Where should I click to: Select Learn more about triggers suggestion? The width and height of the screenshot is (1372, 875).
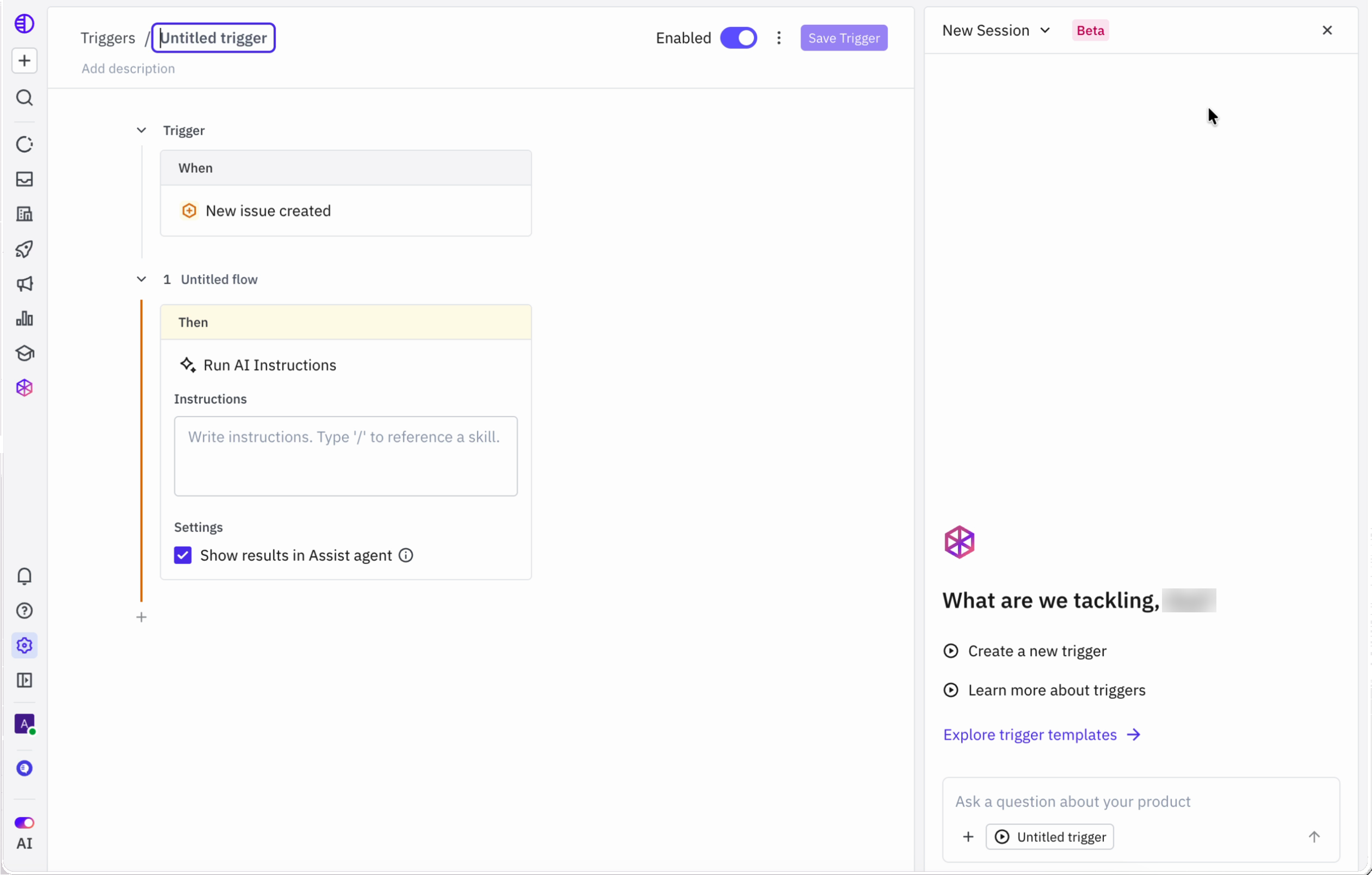pyautogui.click(x=1045, y=691)
